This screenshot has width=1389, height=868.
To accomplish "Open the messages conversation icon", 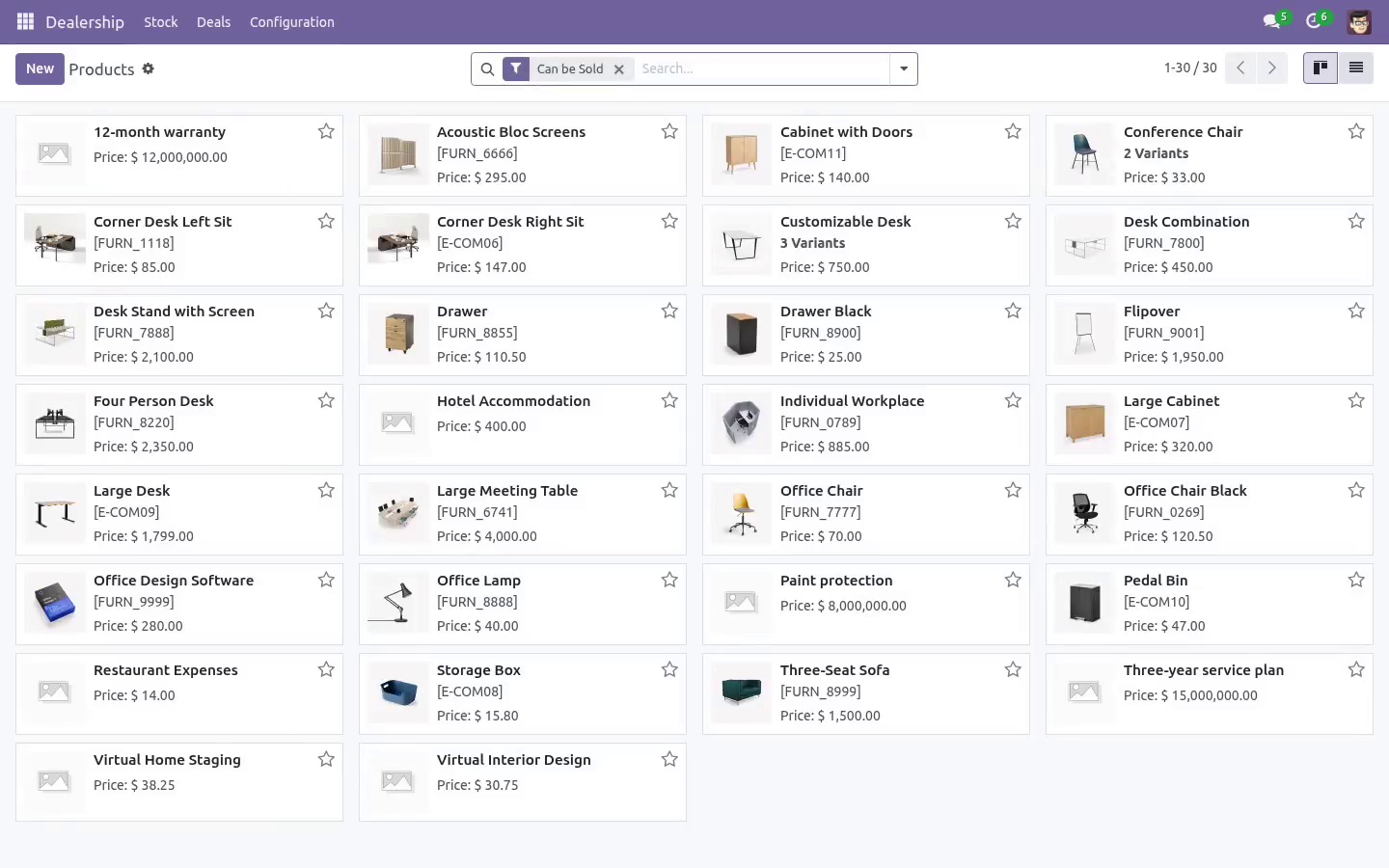I will pyautogui.click(x=1271, y=21).
